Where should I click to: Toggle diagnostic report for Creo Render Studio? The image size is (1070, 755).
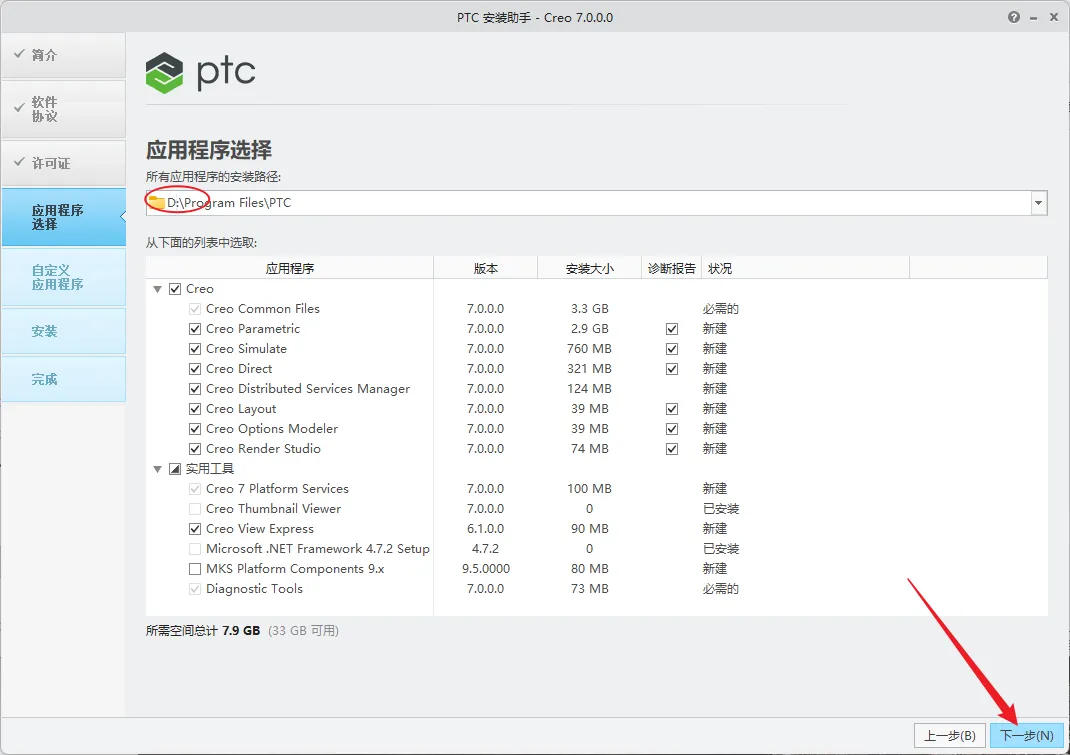pos(672,448)
